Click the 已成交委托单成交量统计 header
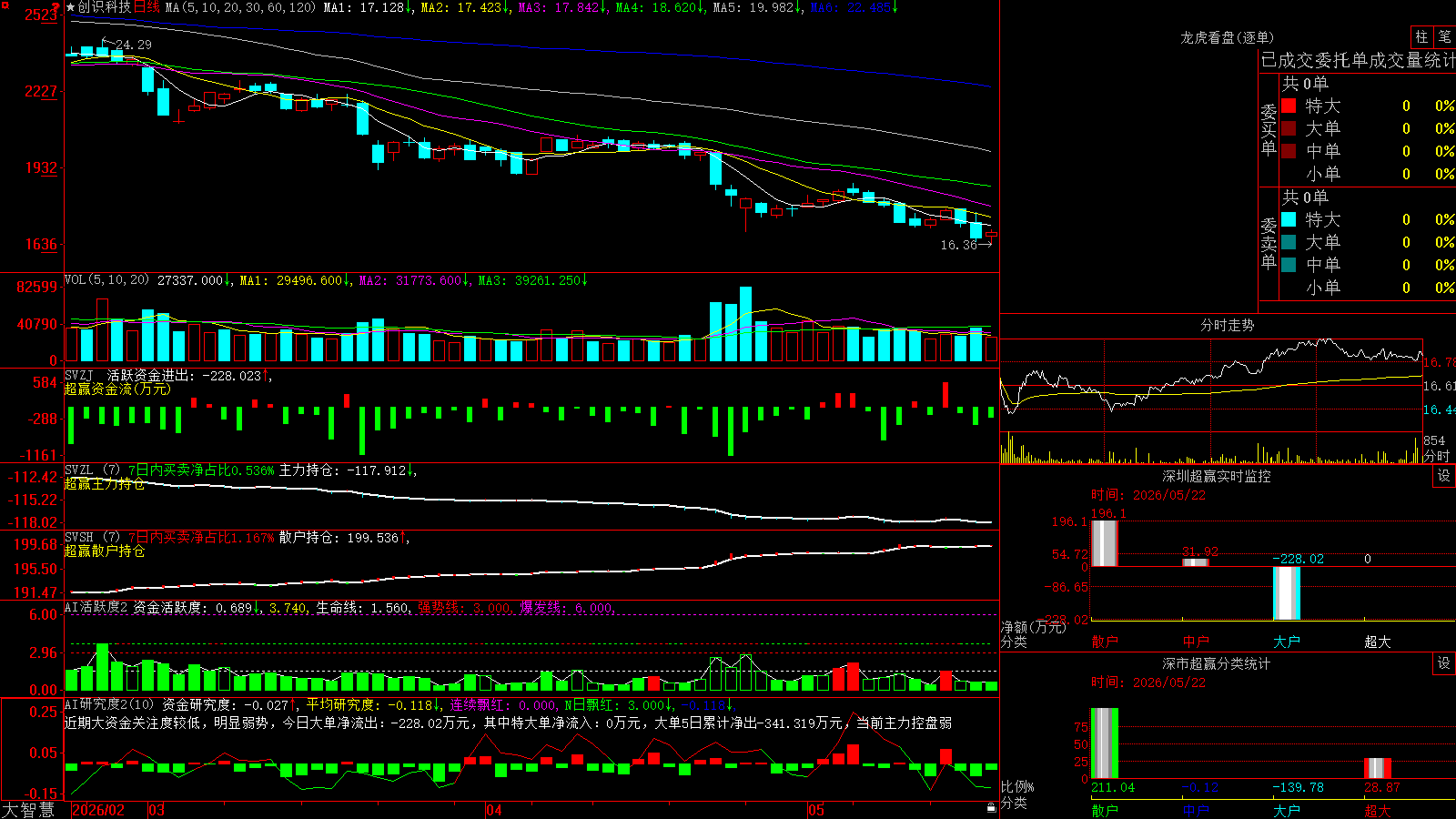The image size is (1456, 819). coord(1358,60)
